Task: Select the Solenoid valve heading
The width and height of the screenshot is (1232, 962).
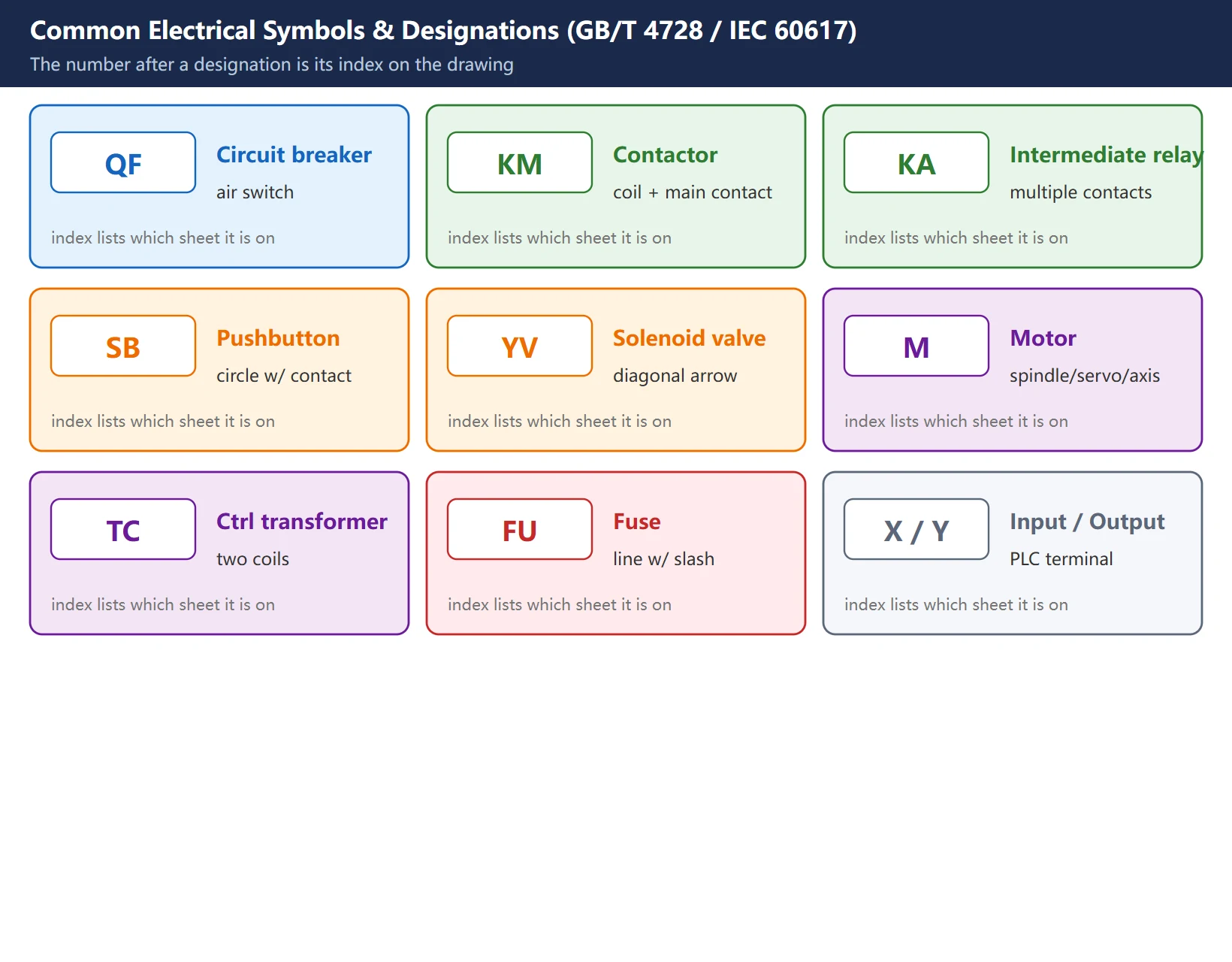Action: tap(689, 338)
